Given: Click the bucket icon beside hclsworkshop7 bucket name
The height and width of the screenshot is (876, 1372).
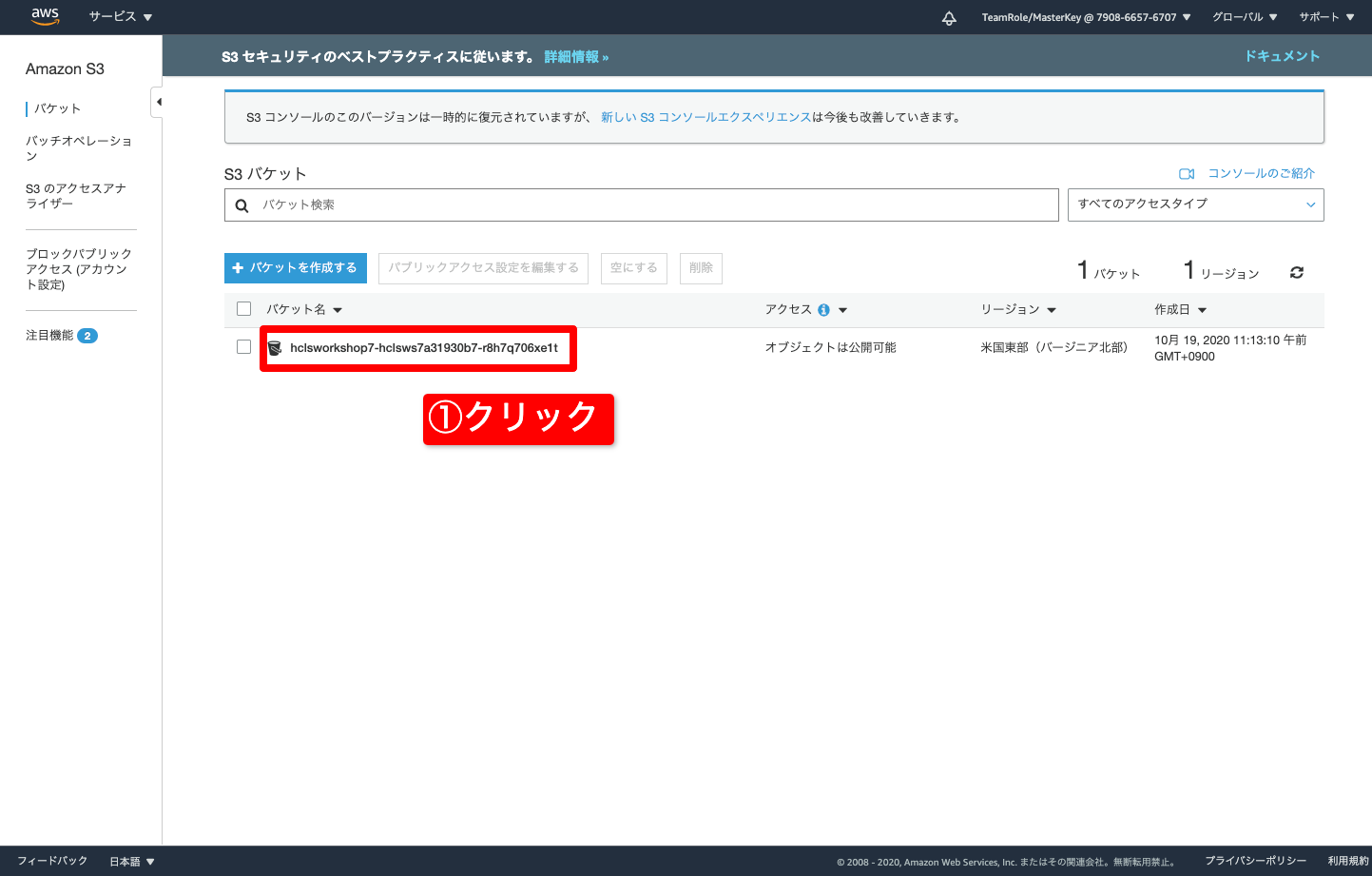Looking at the screenshot, I should 275,348.
